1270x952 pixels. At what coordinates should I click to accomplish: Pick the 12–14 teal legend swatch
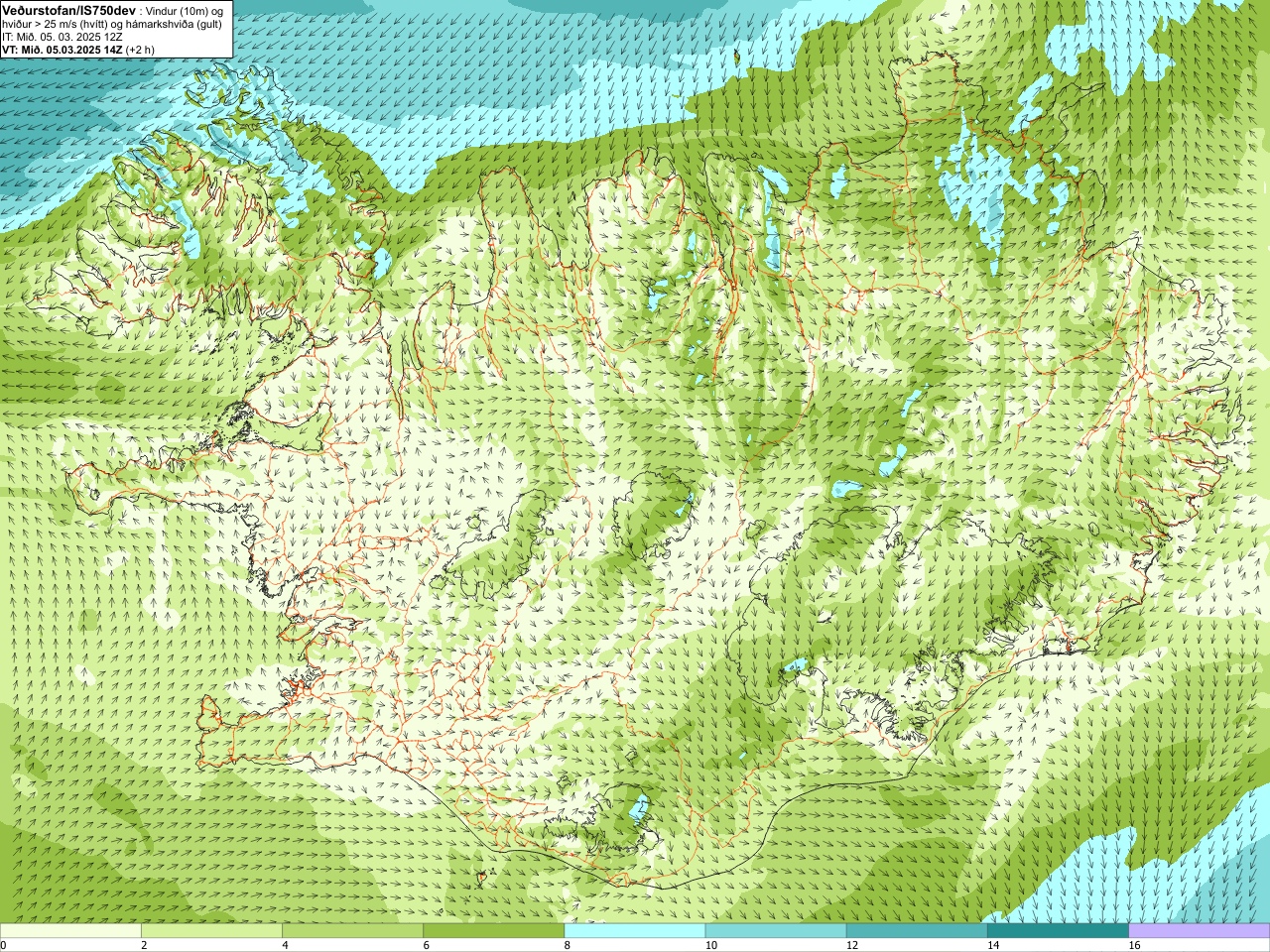[917, 931]
